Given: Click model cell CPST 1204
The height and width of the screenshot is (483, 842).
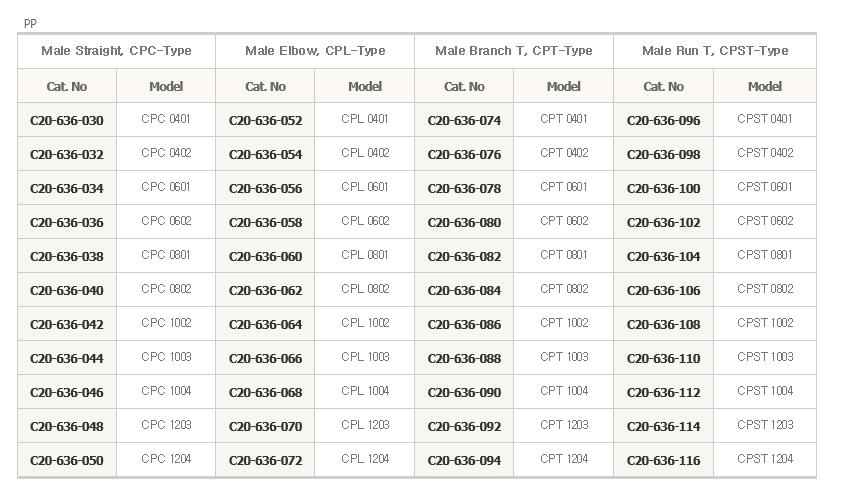Looking at the screenshot, I should [765, 459].
